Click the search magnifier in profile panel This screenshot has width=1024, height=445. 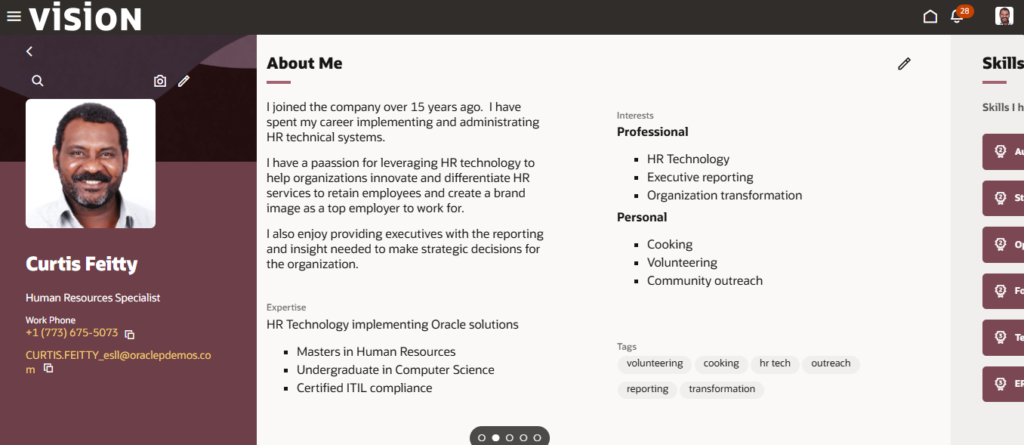[38, 81]
